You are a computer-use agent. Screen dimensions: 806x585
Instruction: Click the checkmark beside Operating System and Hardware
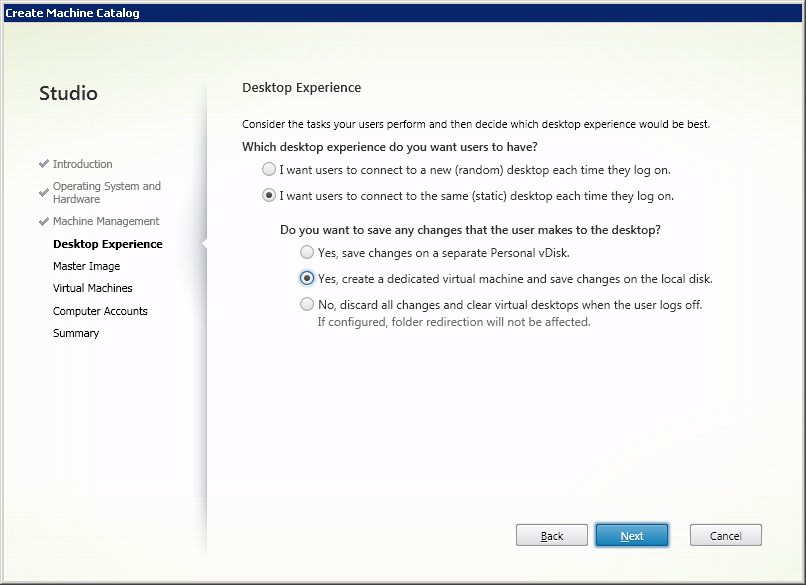tap(44, 193)
